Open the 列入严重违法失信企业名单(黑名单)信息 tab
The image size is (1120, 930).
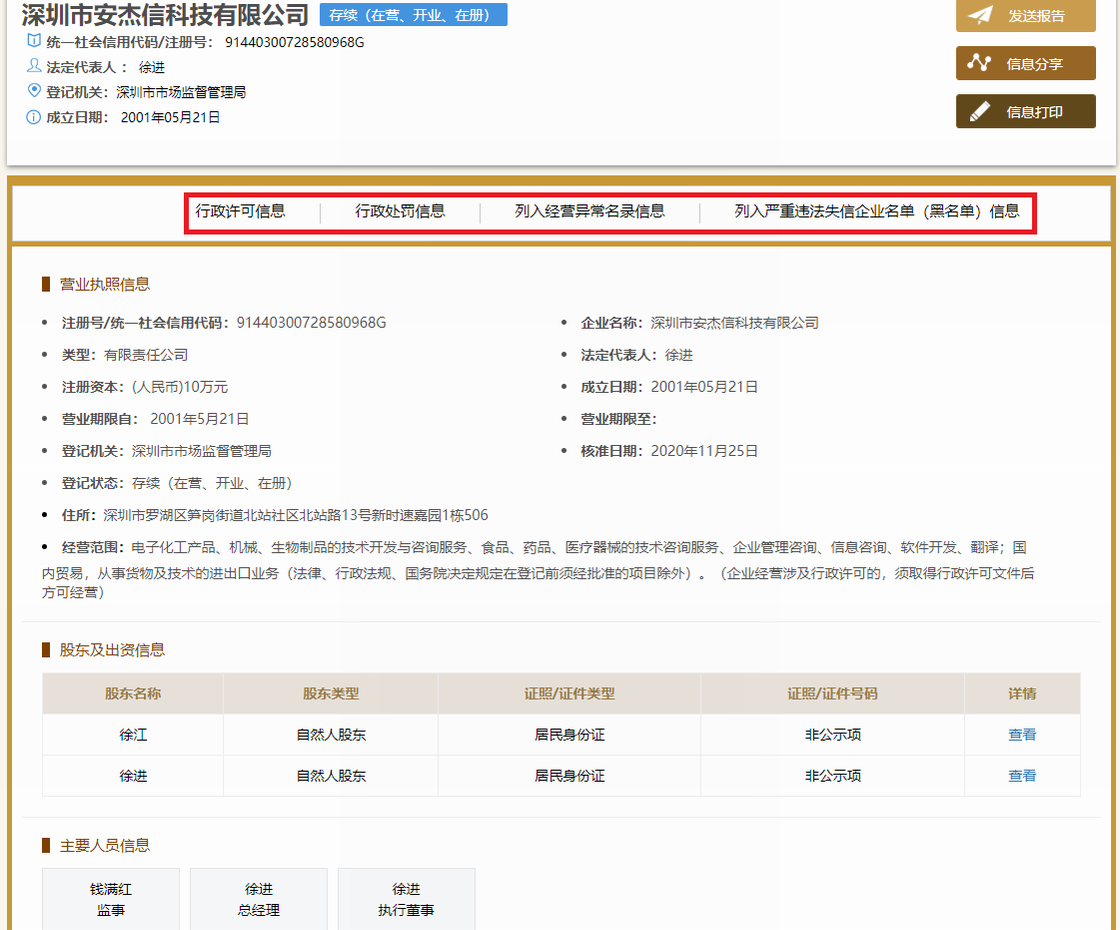[x=876, y=211]
